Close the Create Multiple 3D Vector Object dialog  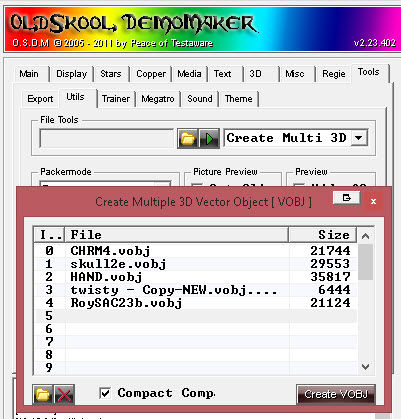[x=373, y=201]
